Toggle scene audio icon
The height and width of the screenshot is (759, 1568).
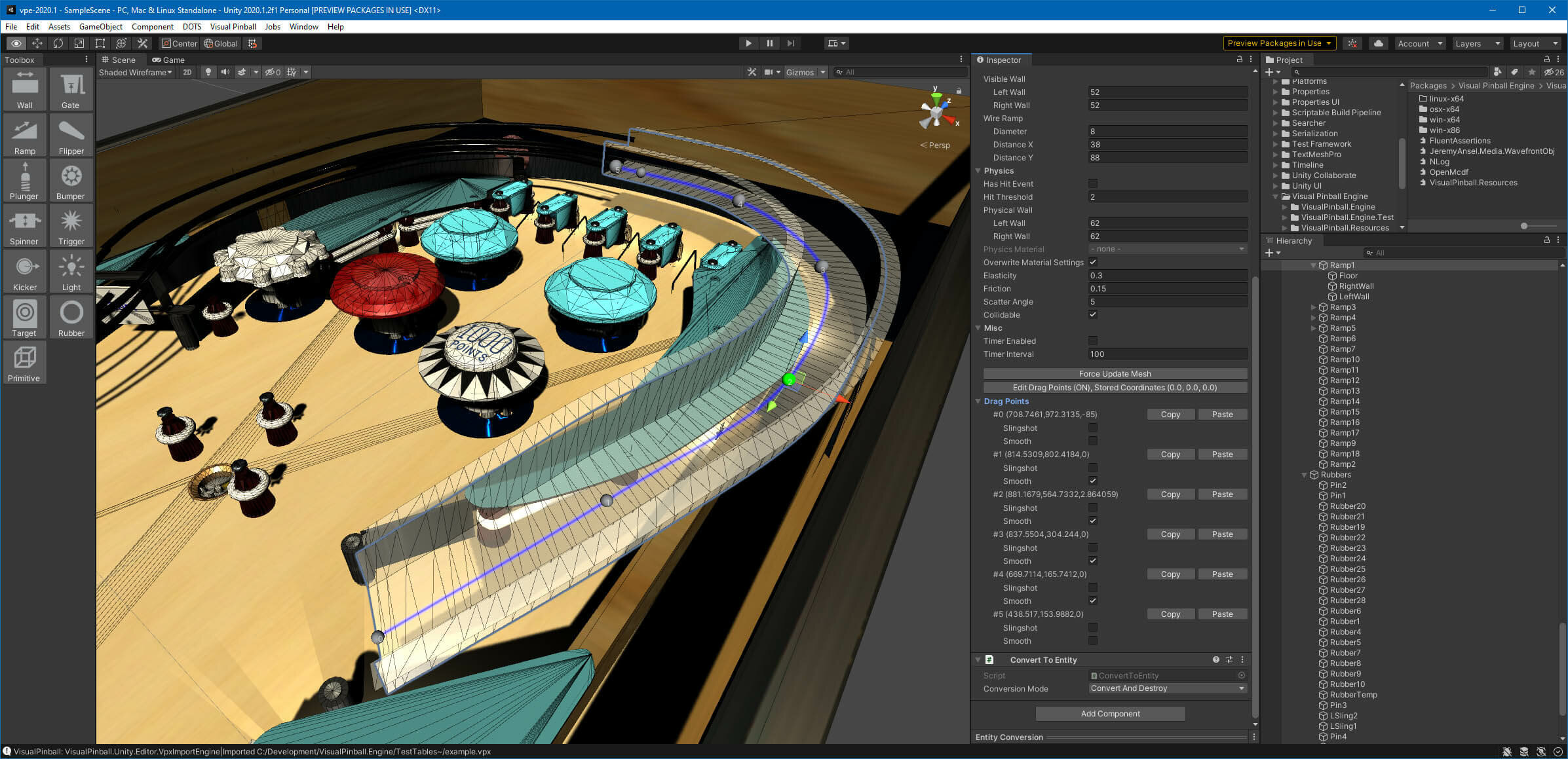coord(225,72)
